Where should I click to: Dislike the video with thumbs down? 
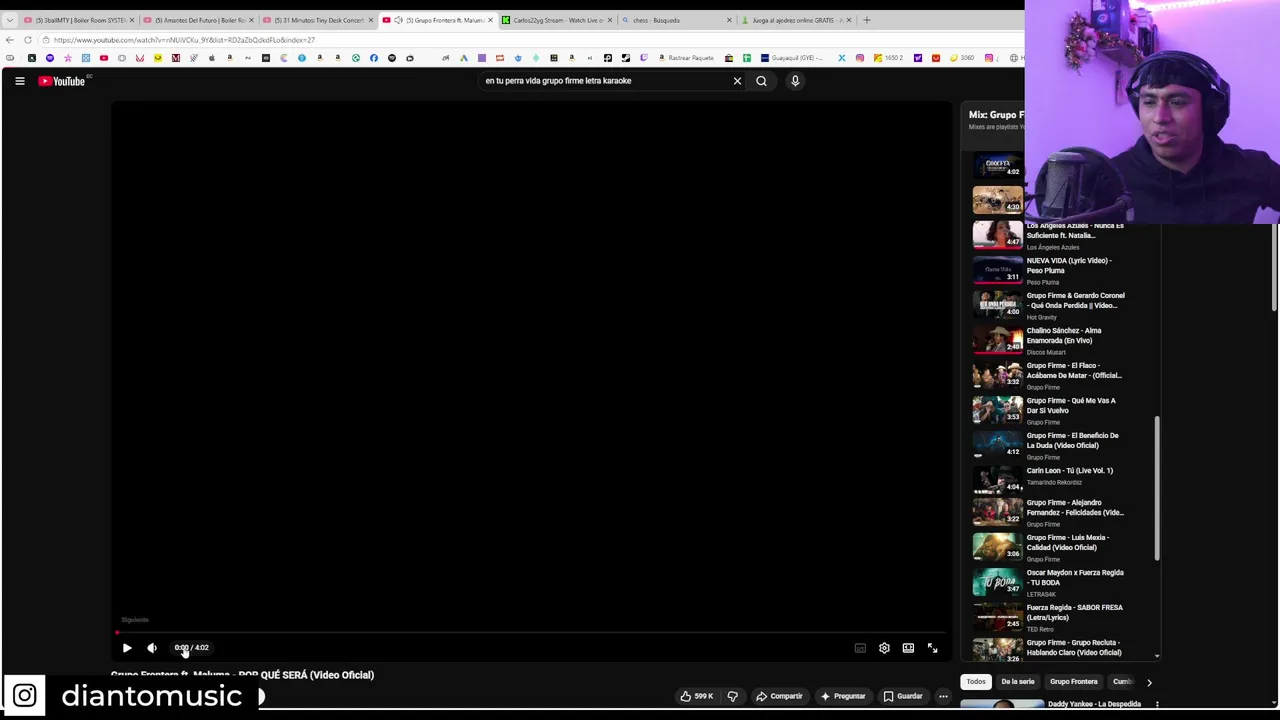click(x=732, y=696)
